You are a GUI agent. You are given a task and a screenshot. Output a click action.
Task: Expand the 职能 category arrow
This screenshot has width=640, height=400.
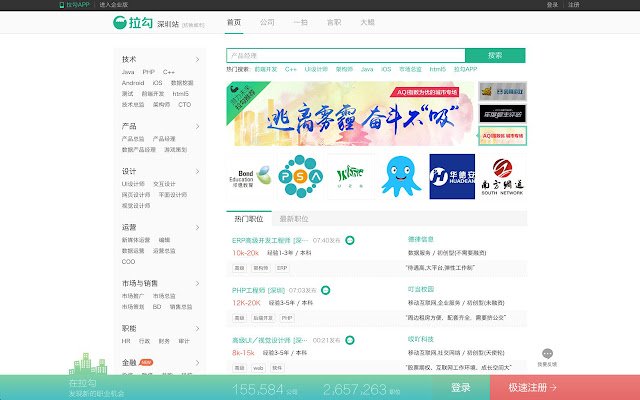pyautogui.click(x=197, y=329)
